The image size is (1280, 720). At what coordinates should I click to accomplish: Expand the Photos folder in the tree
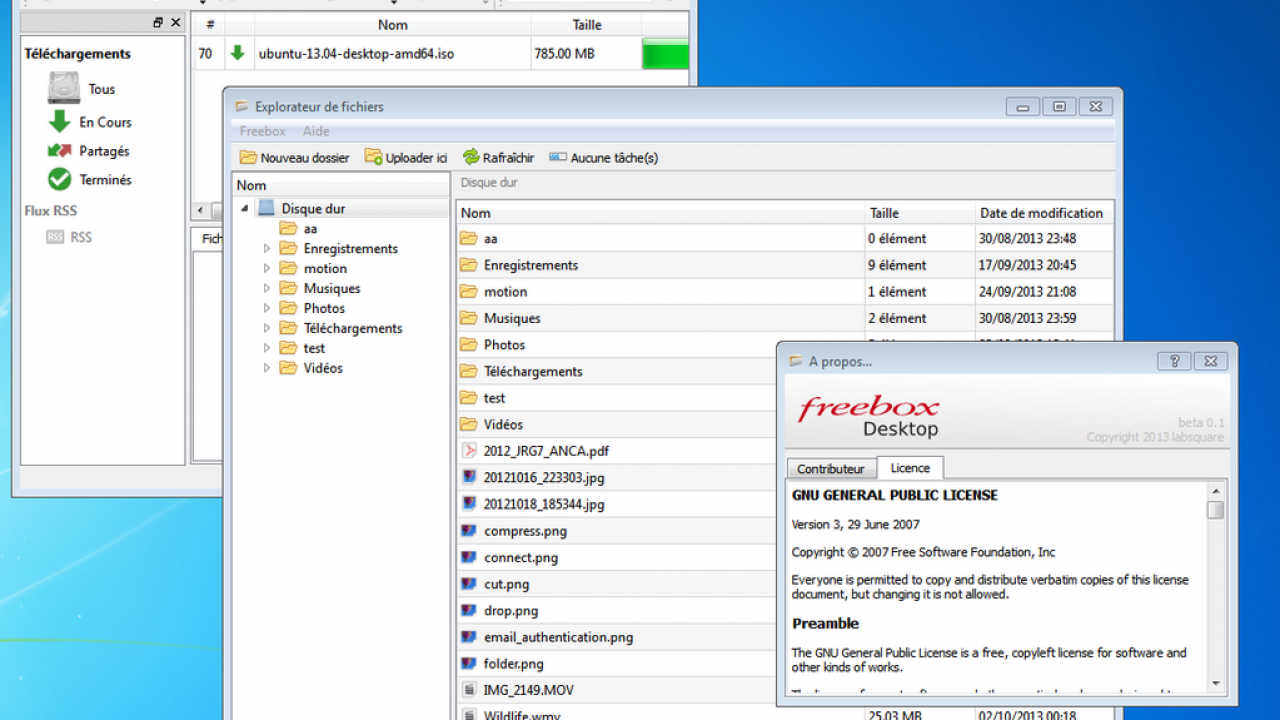click(x=266, y=308)
